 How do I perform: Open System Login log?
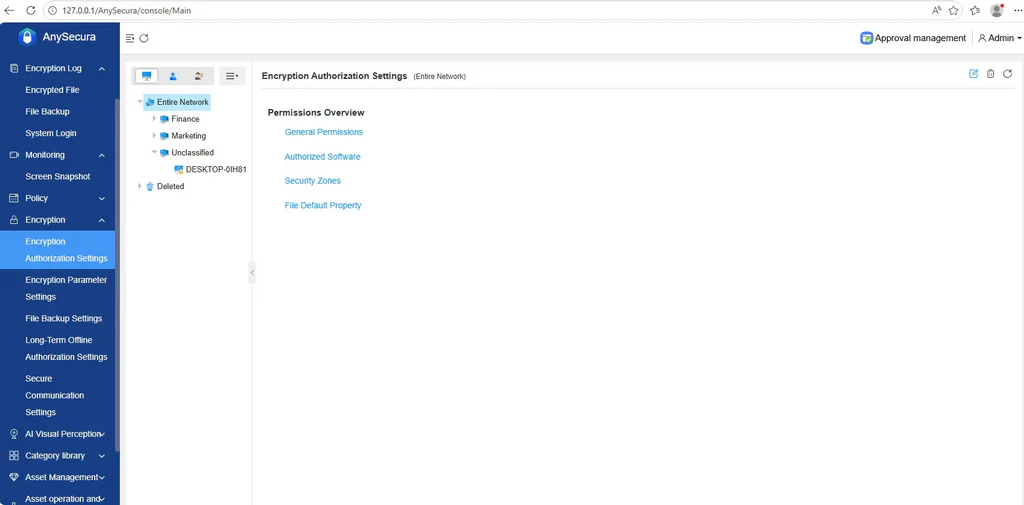pyautogui.click(x=51, y=133)
